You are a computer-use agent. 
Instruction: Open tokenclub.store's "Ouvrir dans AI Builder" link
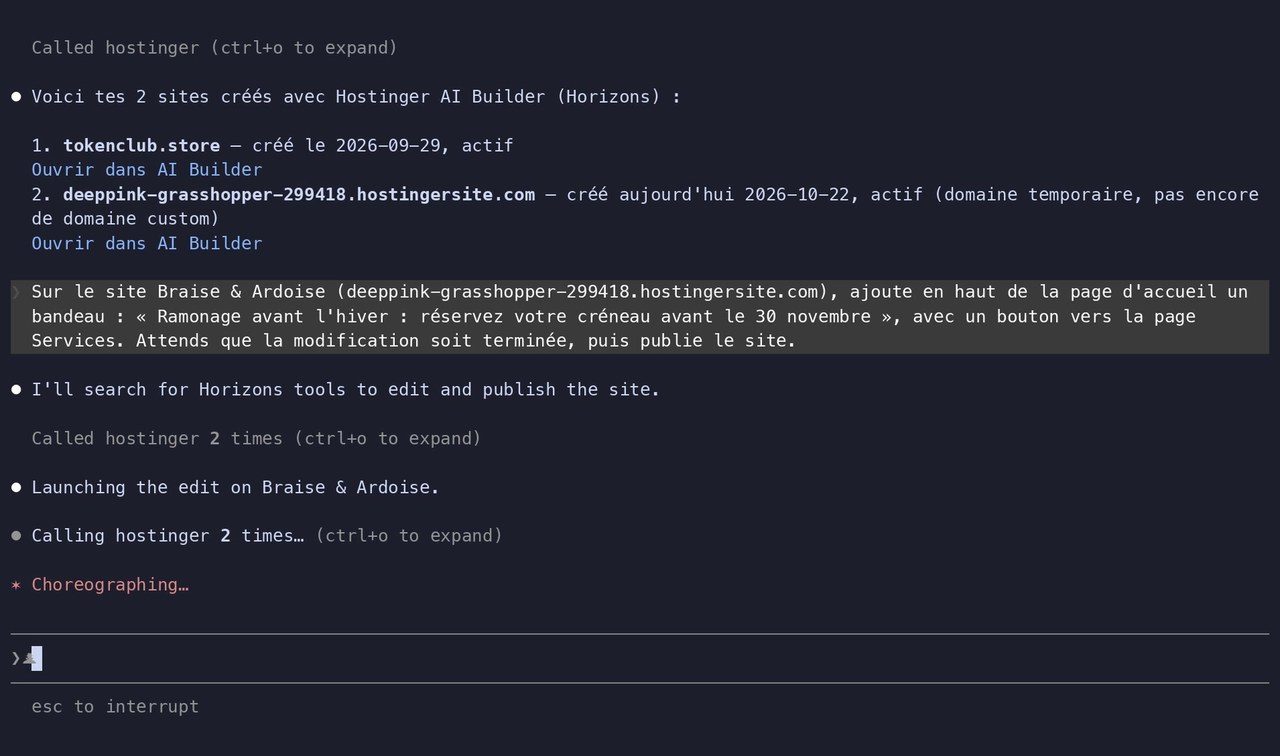[147, 170]
